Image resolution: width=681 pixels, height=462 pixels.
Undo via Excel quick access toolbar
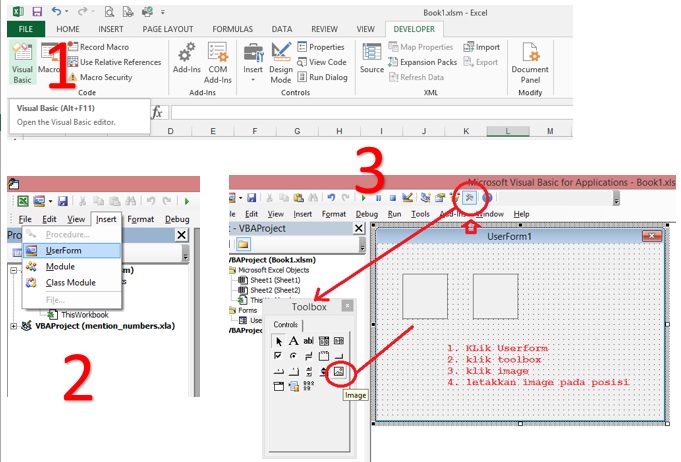click(x=56, y=12)
